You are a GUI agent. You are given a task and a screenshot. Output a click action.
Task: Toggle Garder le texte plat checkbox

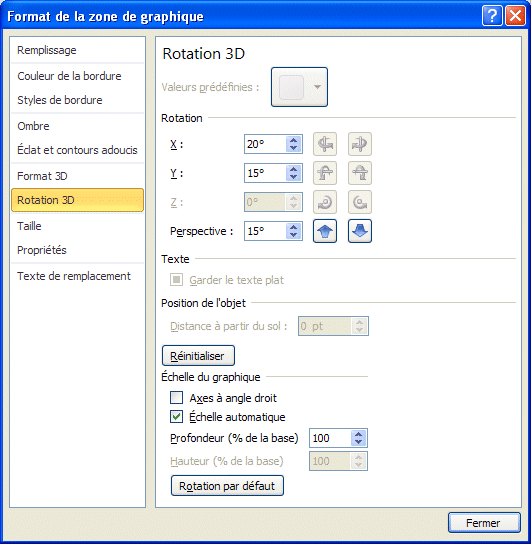tap(176, 279)
